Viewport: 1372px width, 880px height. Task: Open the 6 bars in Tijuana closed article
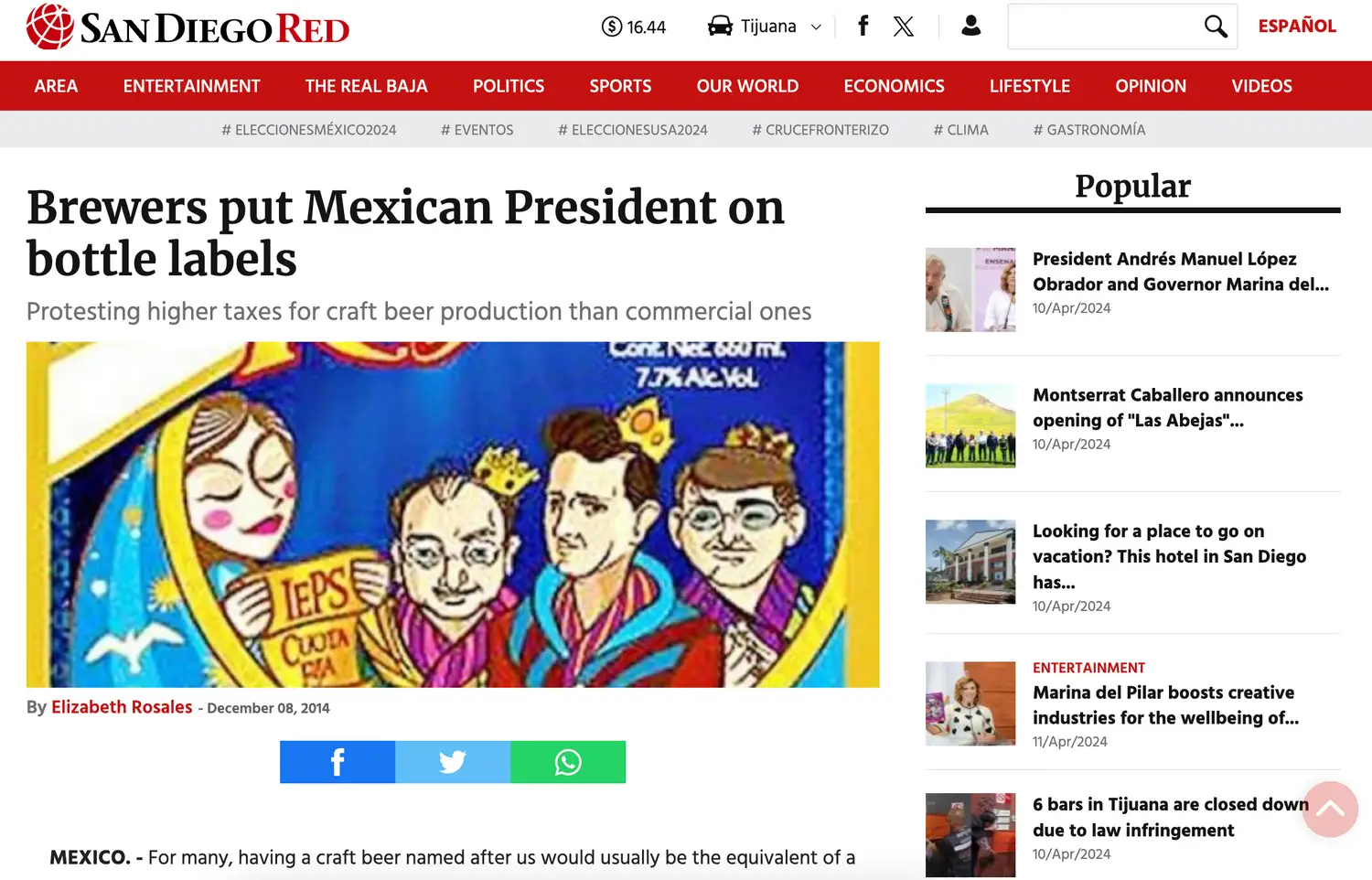(x=1171, y=817)
